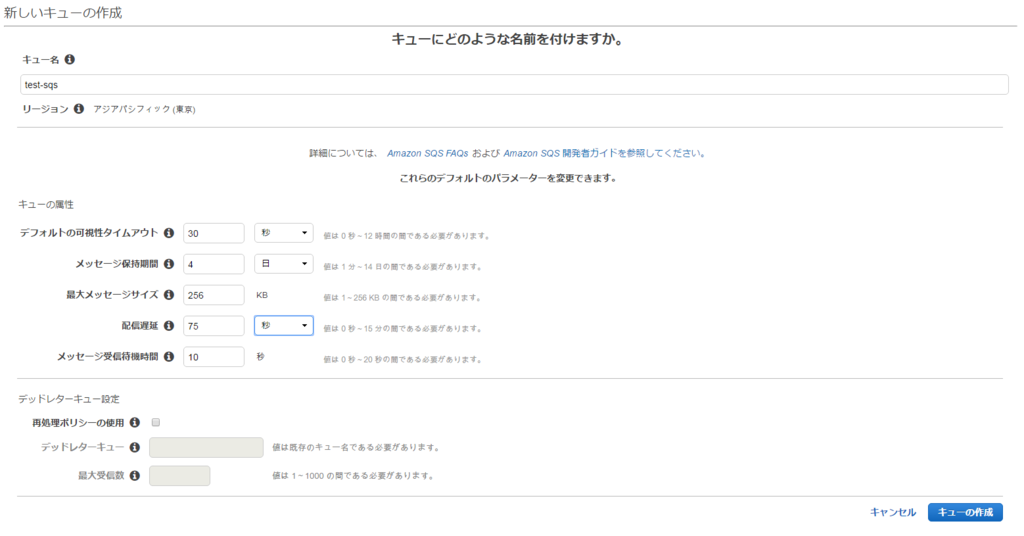Viewport: 1024px width, 536px height.
Task: Click the info icon next to キュー名
Action: (x=70, y=59)
